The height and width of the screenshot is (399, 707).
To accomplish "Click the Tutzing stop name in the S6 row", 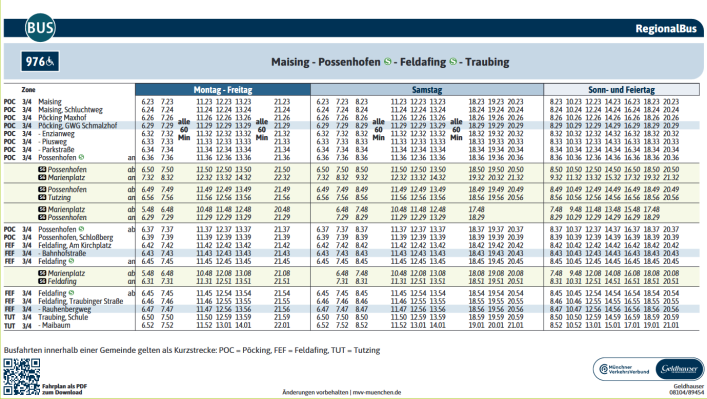I will coord(59,197).
